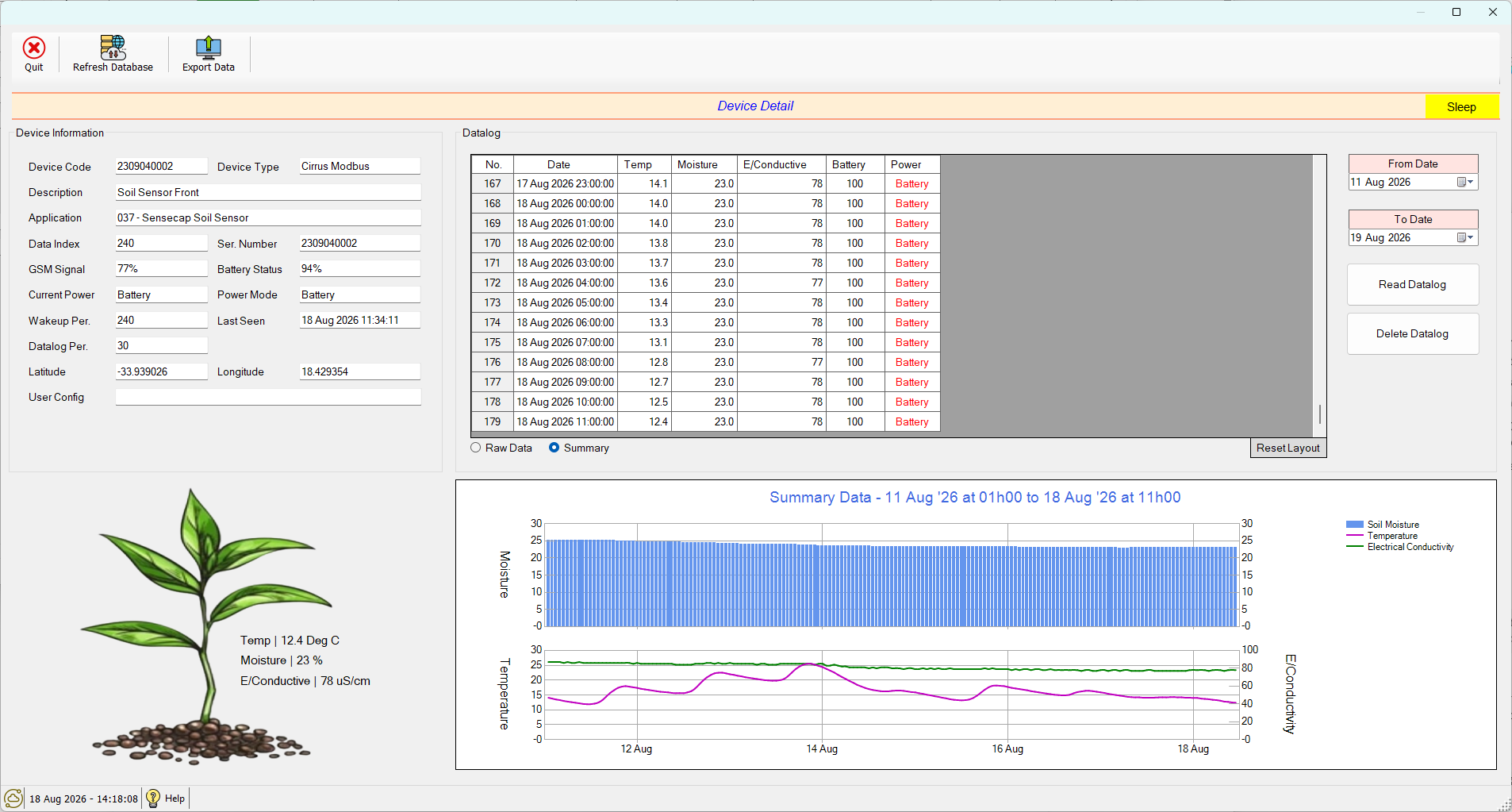Click the Battery Status field 94%

tap(359, 269)
